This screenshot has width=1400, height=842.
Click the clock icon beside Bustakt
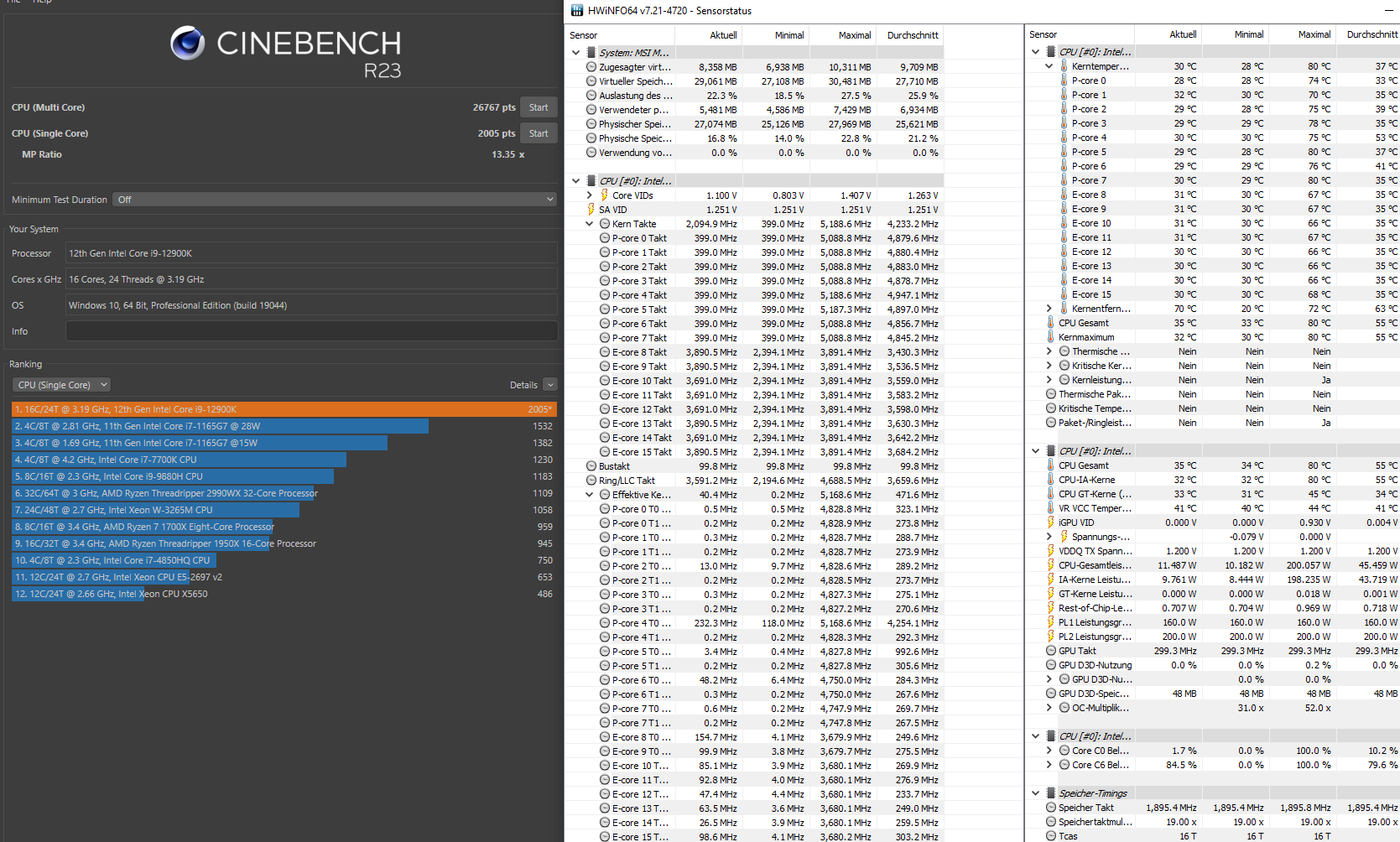tap(591, 466)
